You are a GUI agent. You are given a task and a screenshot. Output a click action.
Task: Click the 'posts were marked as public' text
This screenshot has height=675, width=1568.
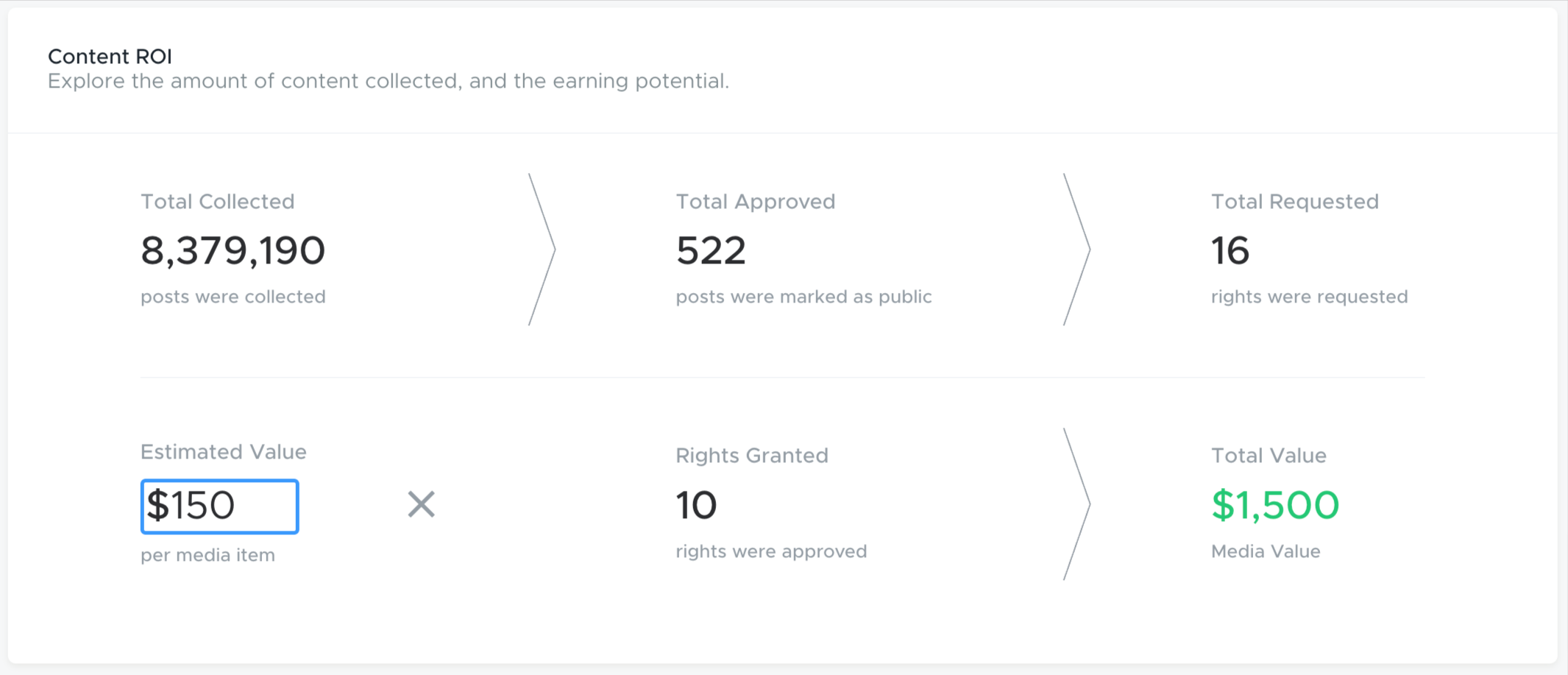[x=803, y=297]
